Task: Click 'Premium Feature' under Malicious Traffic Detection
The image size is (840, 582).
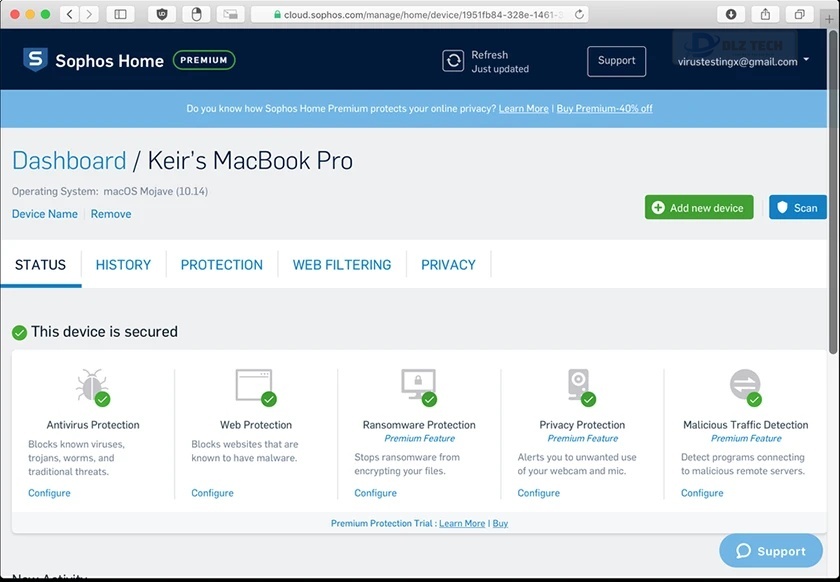Action: coord(746,438)
